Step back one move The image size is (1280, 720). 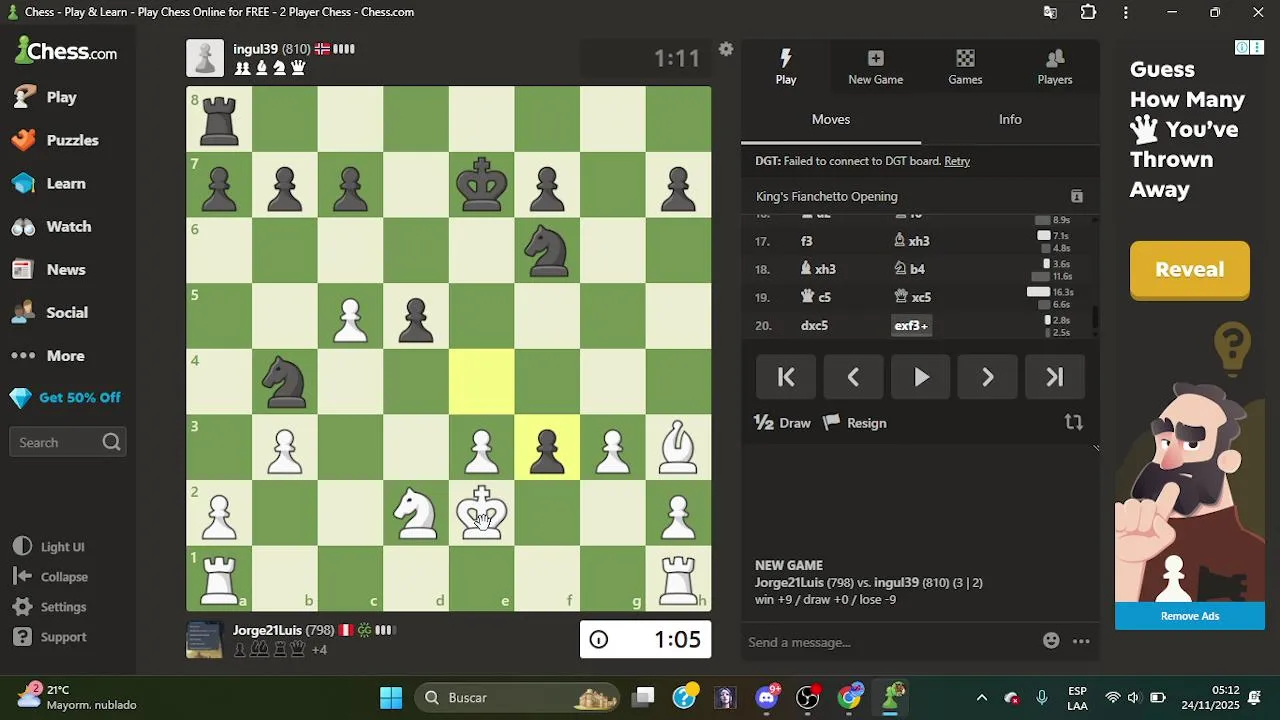(x=853, y=377)
